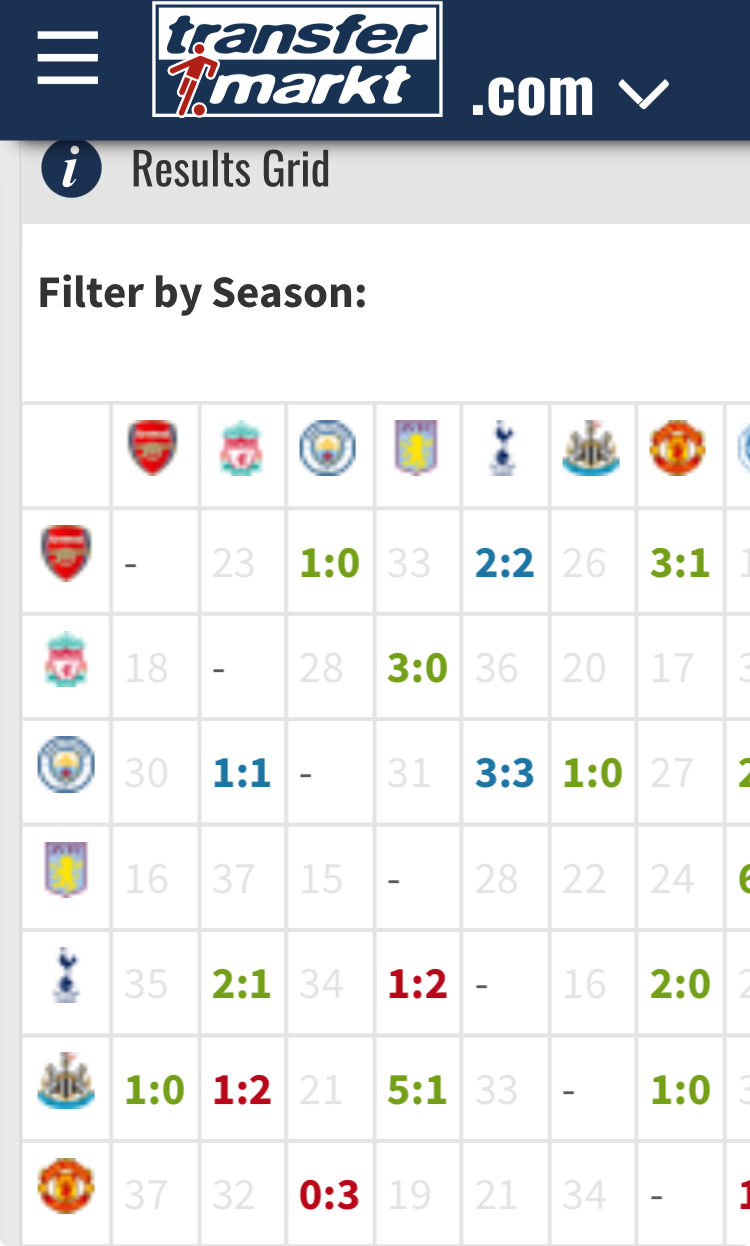Image resolution: width=750 pixels, height=1246 pixels.
Task: Select Liverpool crest in the left column
Action: point(66,659)
